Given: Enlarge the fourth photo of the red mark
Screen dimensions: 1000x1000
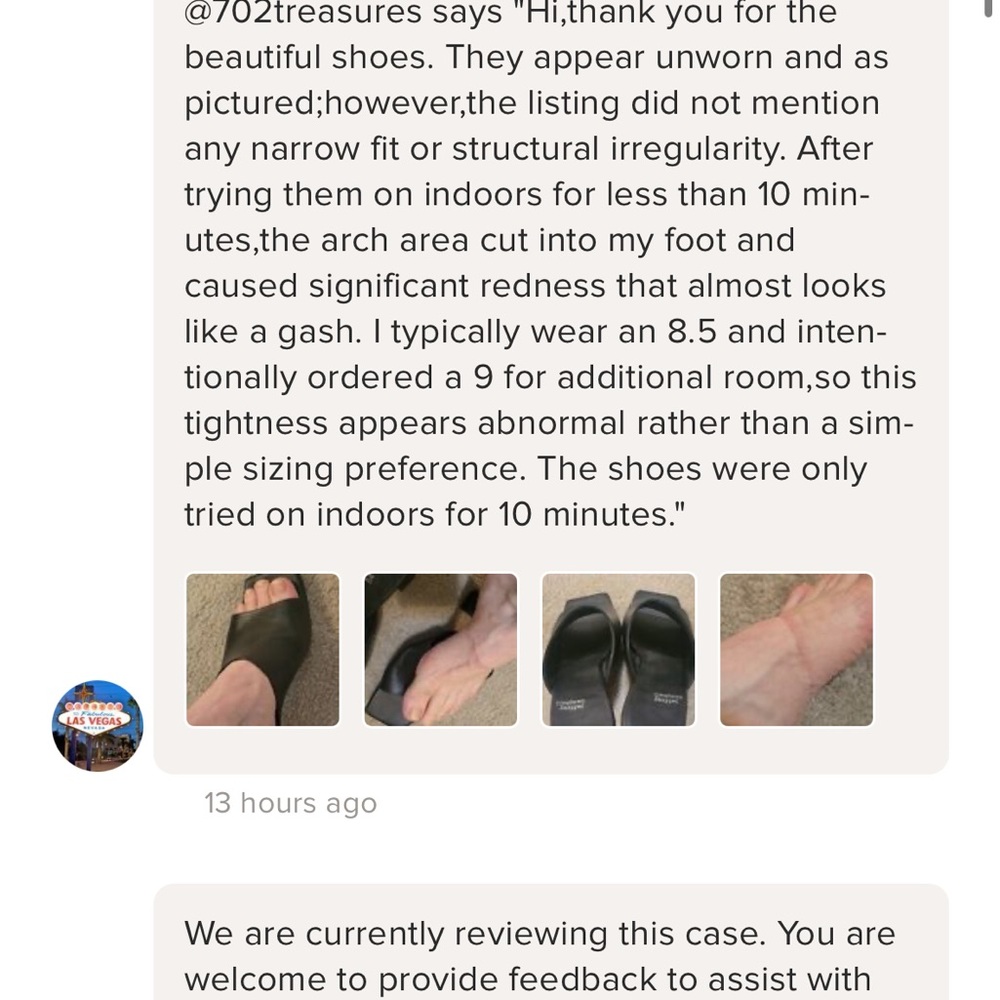Looking at the screenshot, I should click(x=796, y=648).
